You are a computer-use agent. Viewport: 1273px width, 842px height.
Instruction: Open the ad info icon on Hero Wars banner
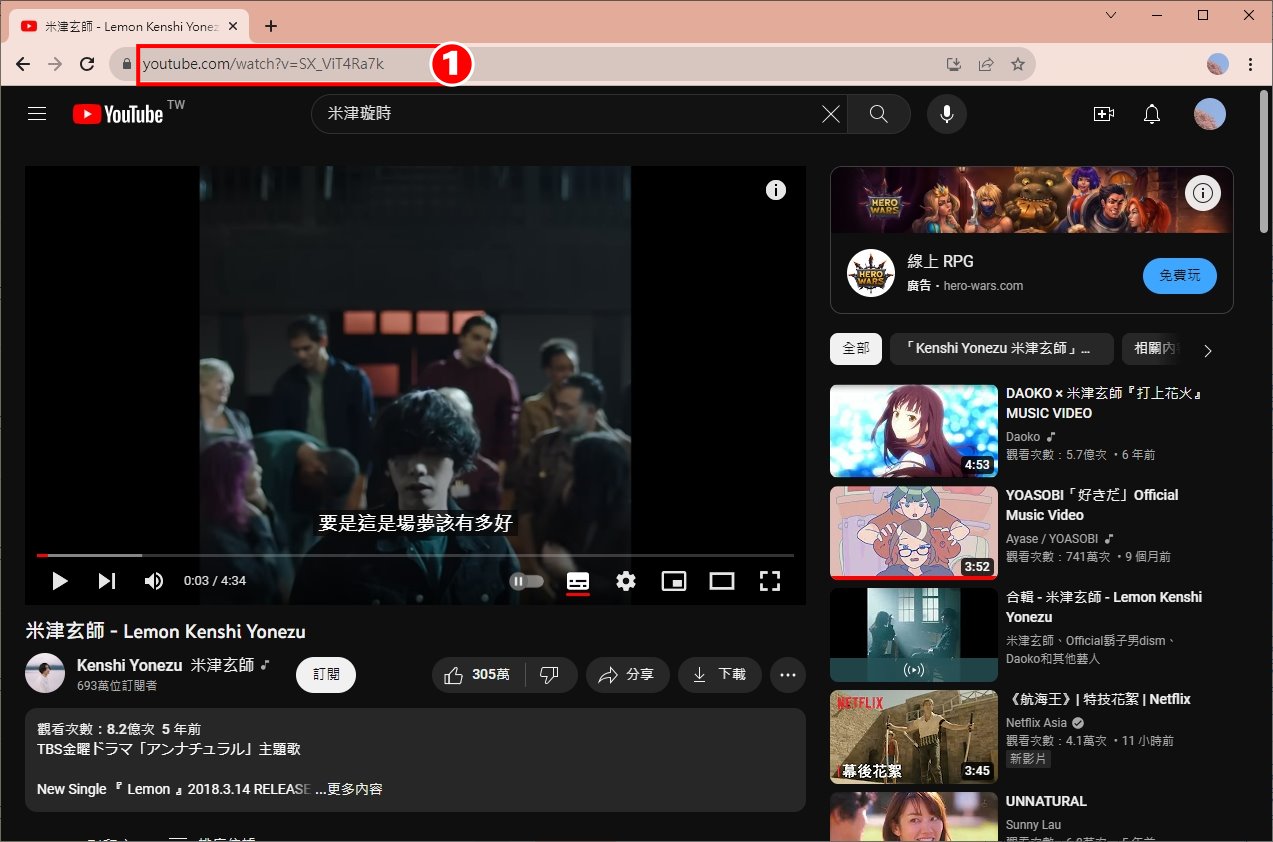click(1203, 192)
